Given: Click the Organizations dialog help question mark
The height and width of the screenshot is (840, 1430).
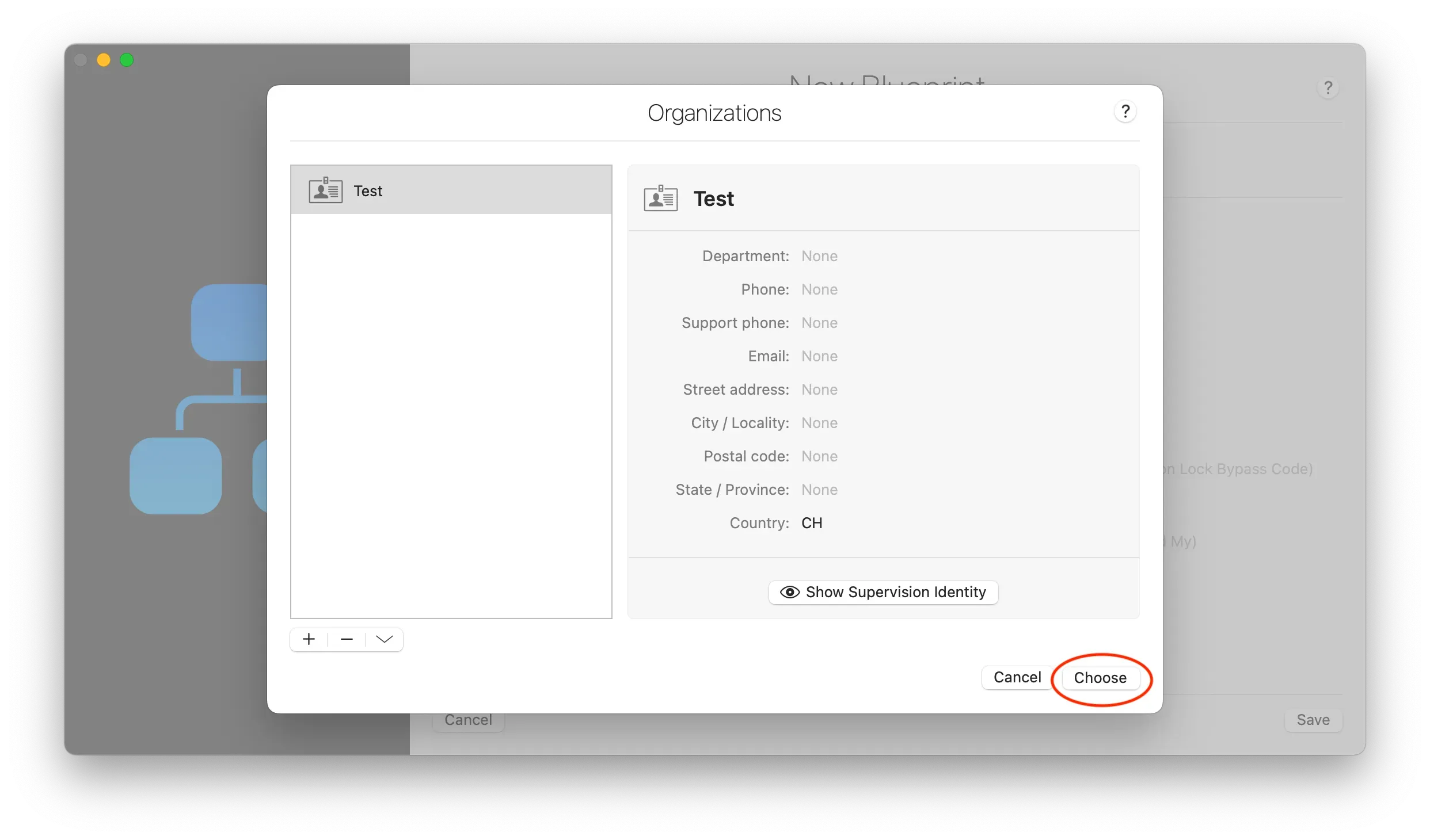Looking at the screenshot, I should click(1125, 112).
